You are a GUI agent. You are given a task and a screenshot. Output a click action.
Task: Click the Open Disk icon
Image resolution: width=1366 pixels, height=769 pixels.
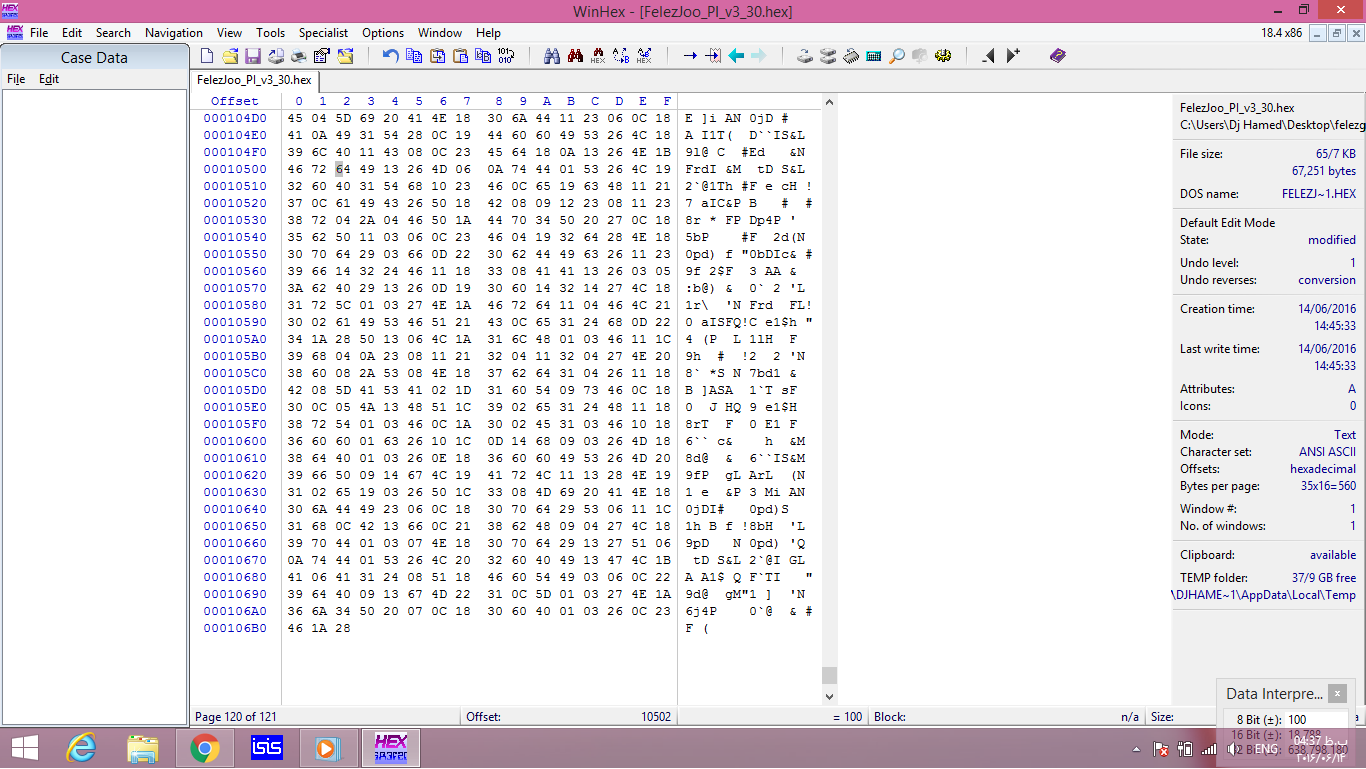click(805, 56)
